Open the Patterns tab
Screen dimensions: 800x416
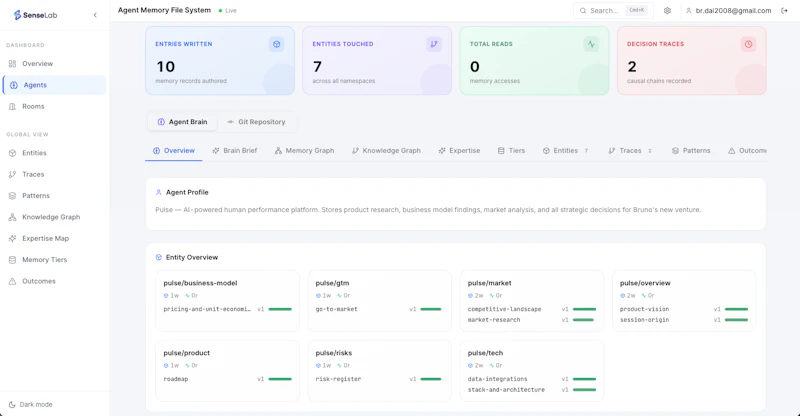point(691,151)
